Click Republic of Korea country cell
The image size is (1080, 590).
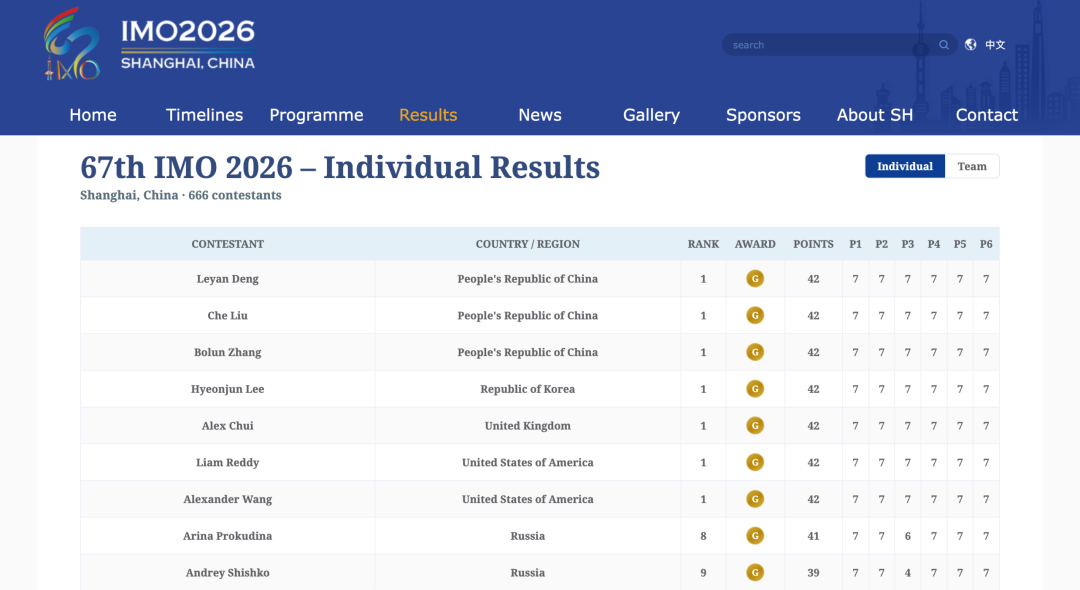[528, 389]
